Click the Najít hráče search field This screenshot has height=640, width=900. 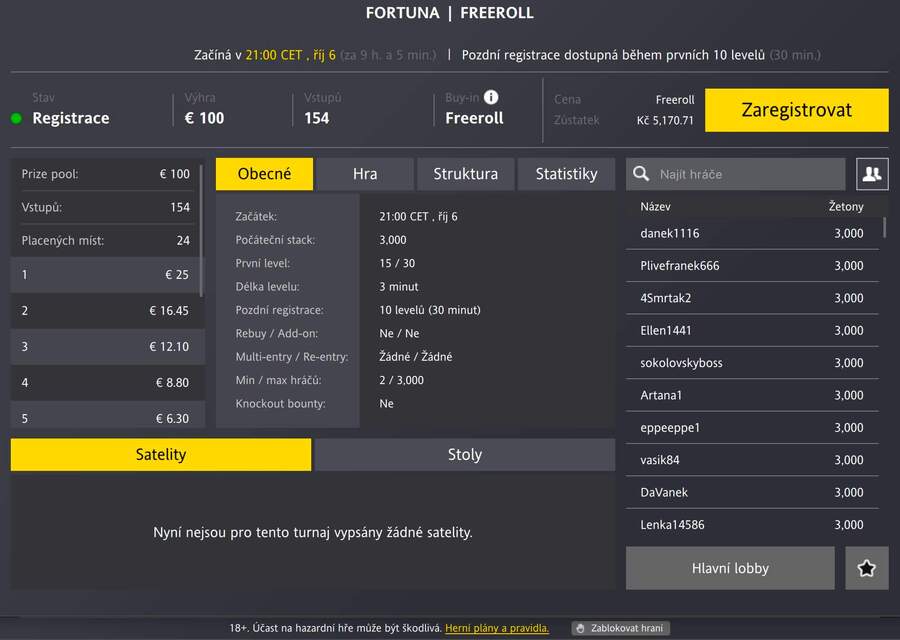736,174
